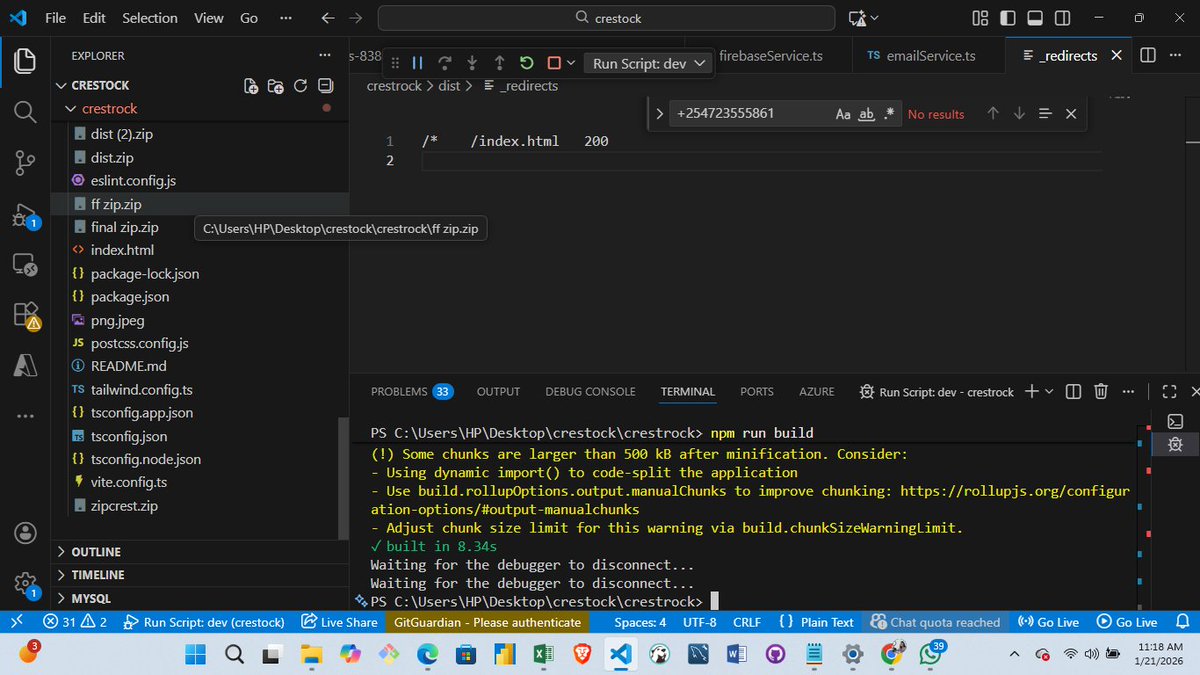Open the Azure view in activity bar

25,366
